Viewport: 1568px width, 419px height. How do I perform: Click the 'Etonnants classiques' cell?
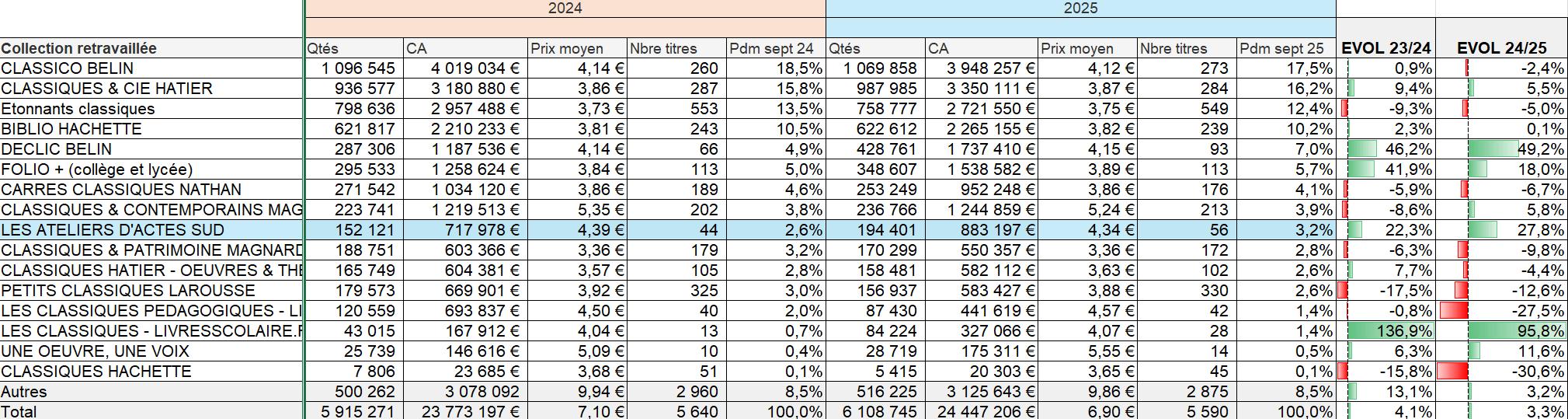click(151, 109)
